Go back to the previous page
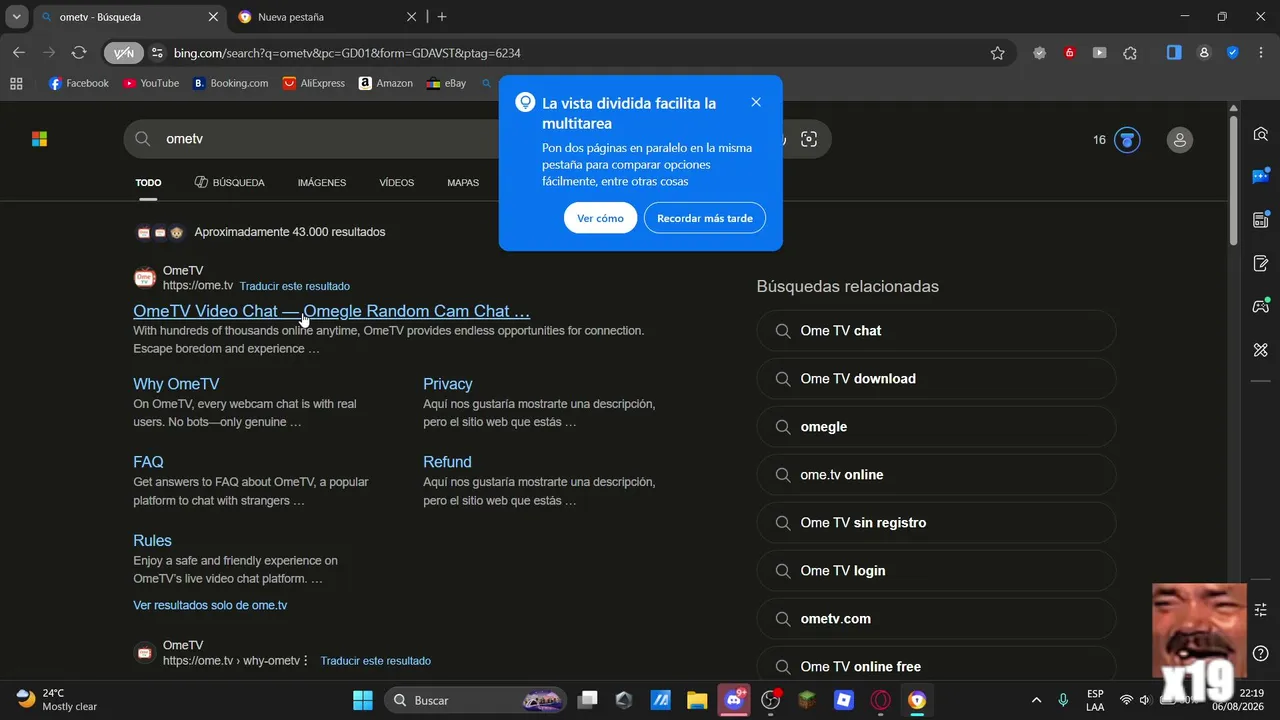Image resolution: width=1280 pixels, height=720 pixels. pos(19,53)
